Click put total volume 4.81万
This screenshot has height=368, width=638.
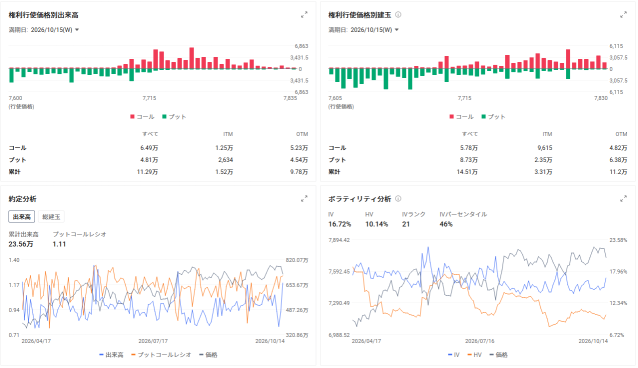click(x=149, y=160)
